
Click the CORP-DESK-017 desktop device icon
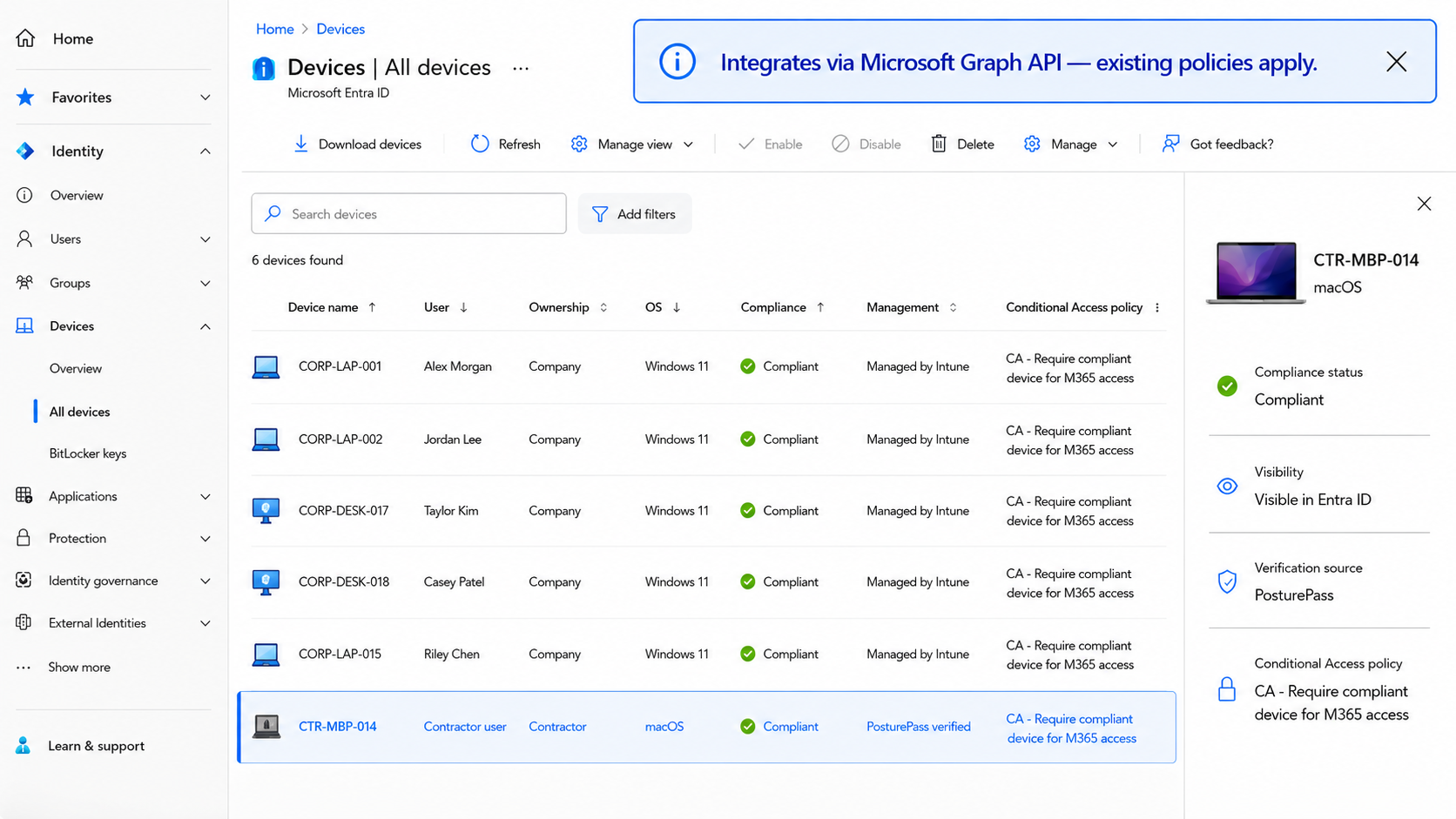pyautogui.click(x=266, y=511)
